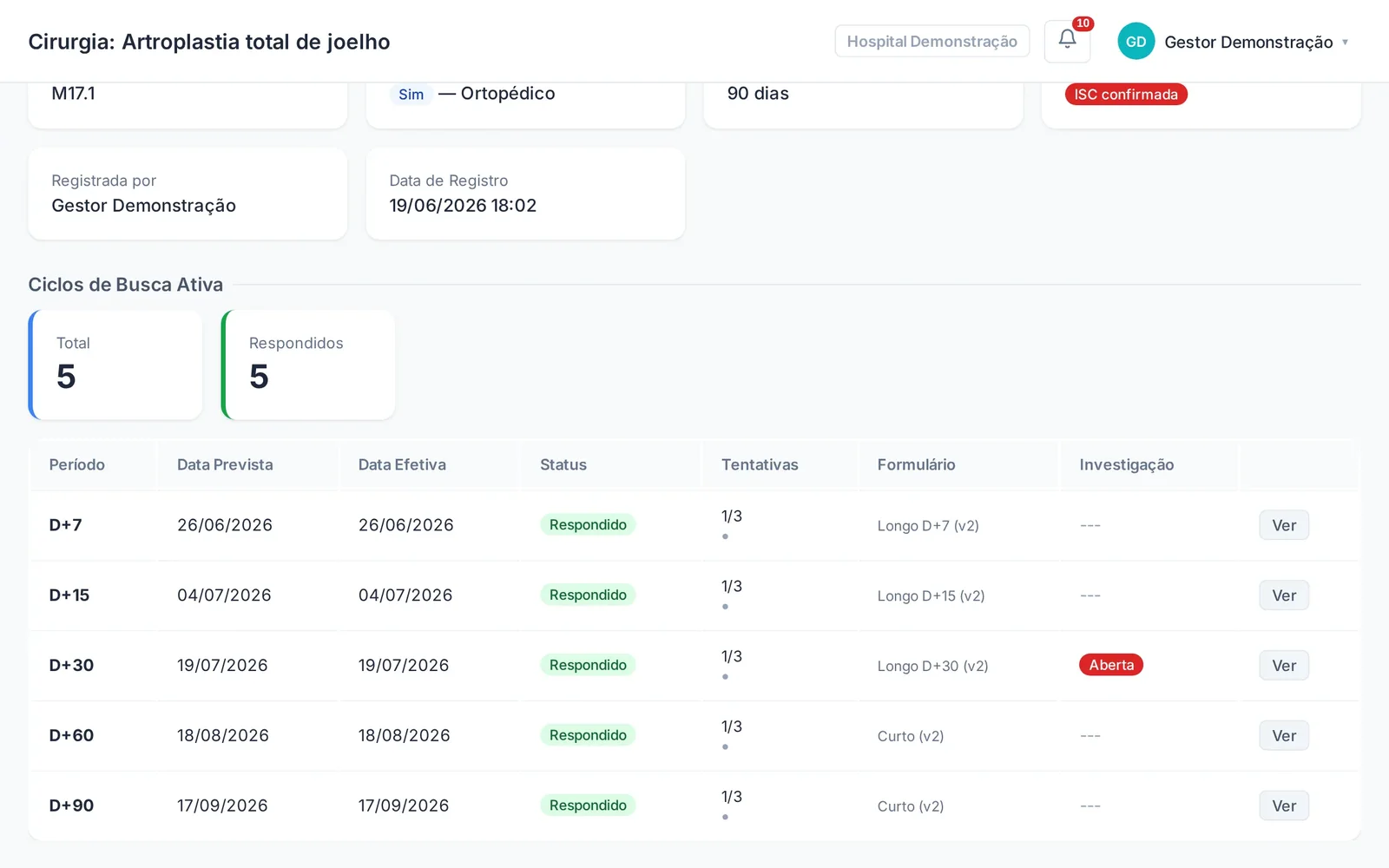Open the notifications bell icon

(x=1067, y=41)
